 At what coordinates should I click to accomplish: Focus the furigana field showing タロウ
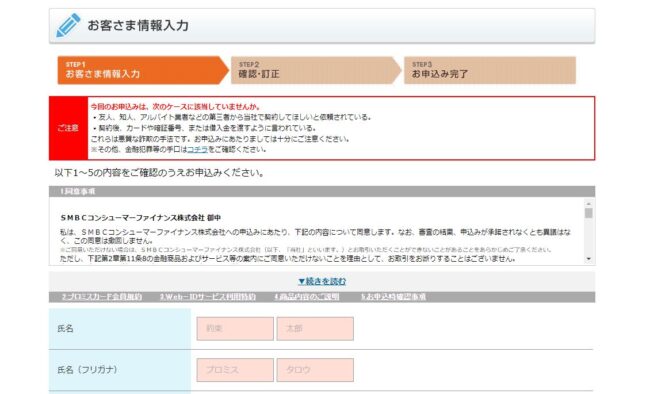point(315,370)
